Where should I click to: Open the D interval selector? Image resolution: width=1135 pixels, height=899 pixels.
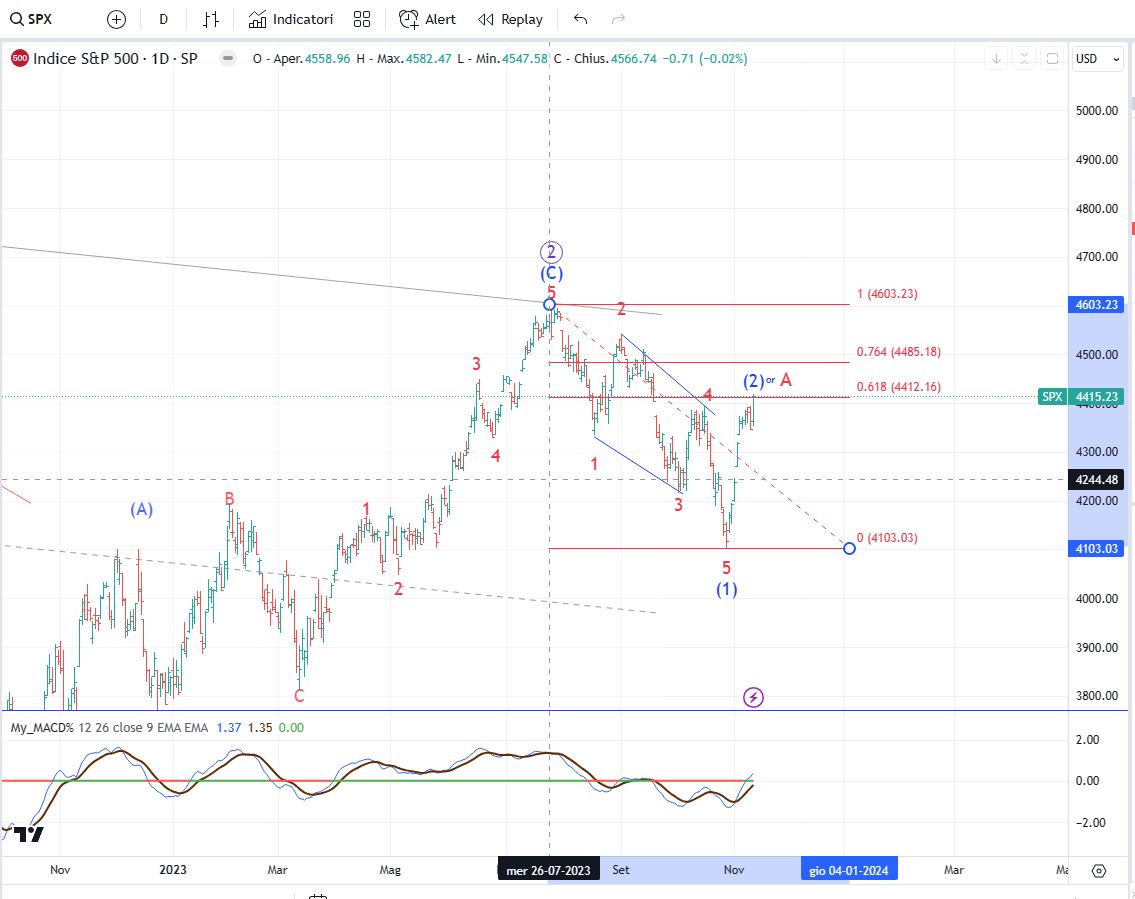coord(164,20)
